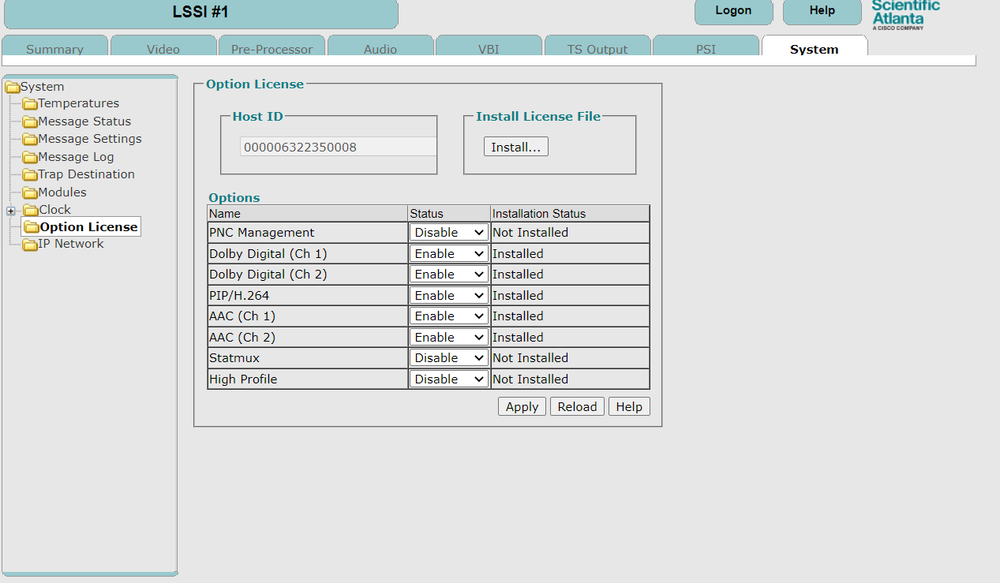Screen dimensions: 1000x583
Task: Open PIP/H.264 status dropdown
Action: (448, 296)
